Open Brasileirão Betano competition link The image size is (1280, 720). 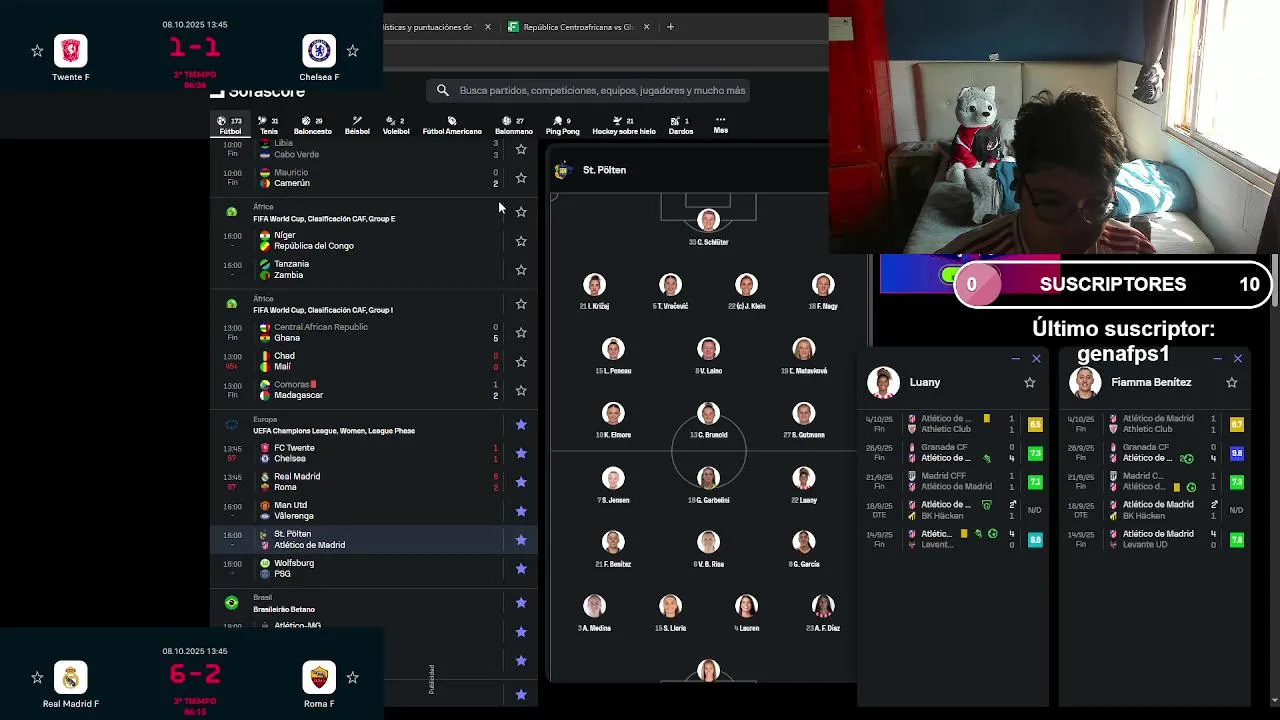[x=284, y=609]
